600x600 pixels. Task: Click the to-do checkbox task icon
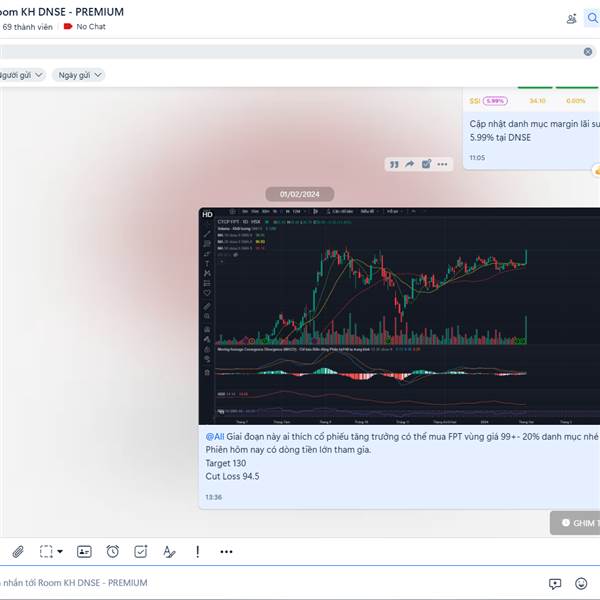tap(140, 551)
